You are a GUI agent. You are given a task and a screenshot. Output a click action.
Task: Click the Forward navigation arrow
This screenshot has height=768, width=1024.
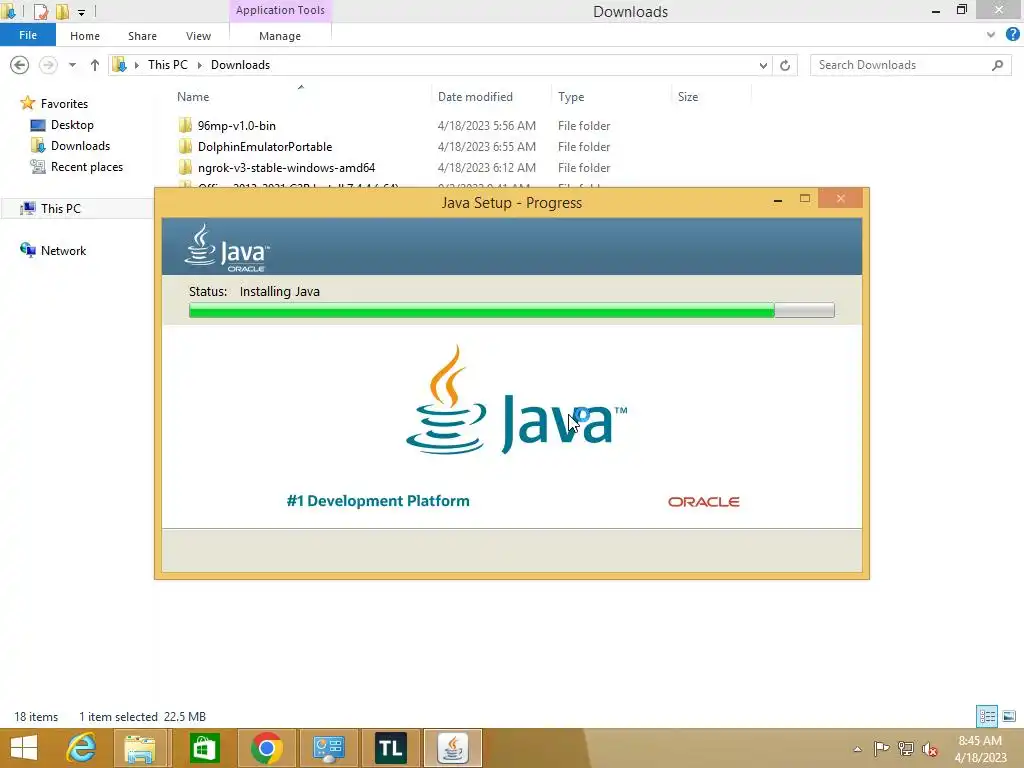48,65
